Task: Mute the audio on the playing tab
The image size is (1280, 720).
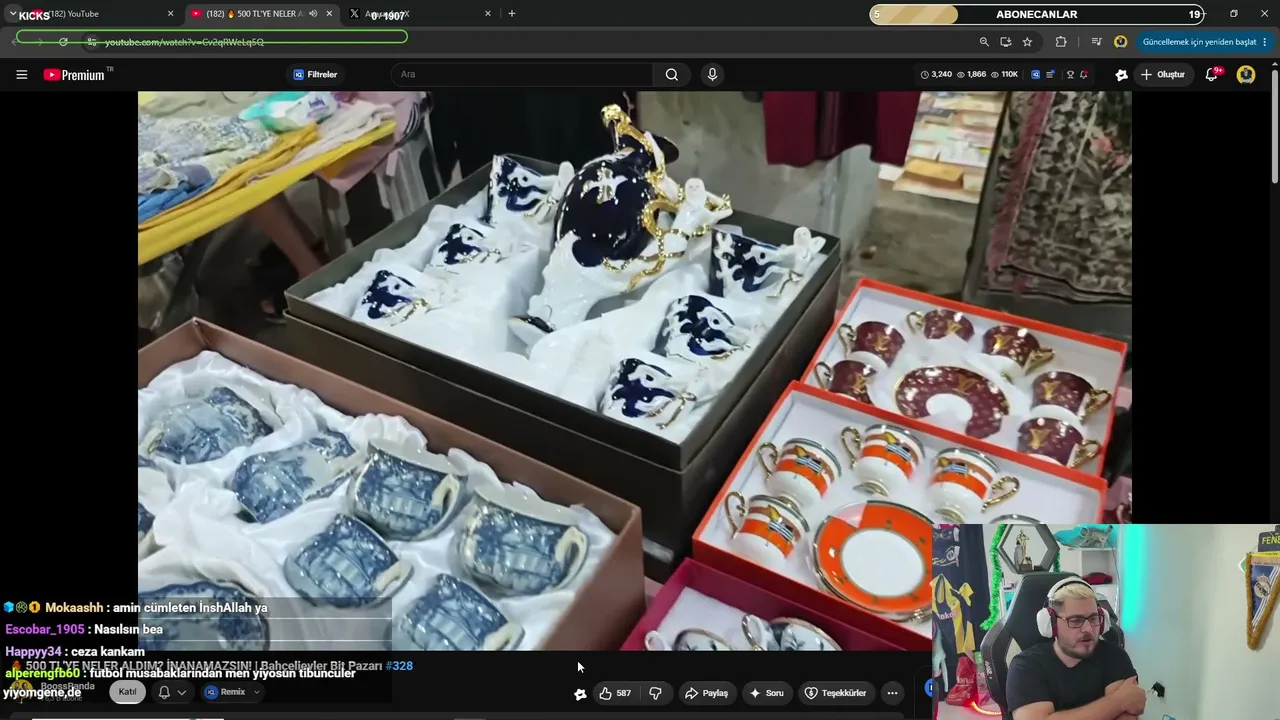Action: [313, 14]
